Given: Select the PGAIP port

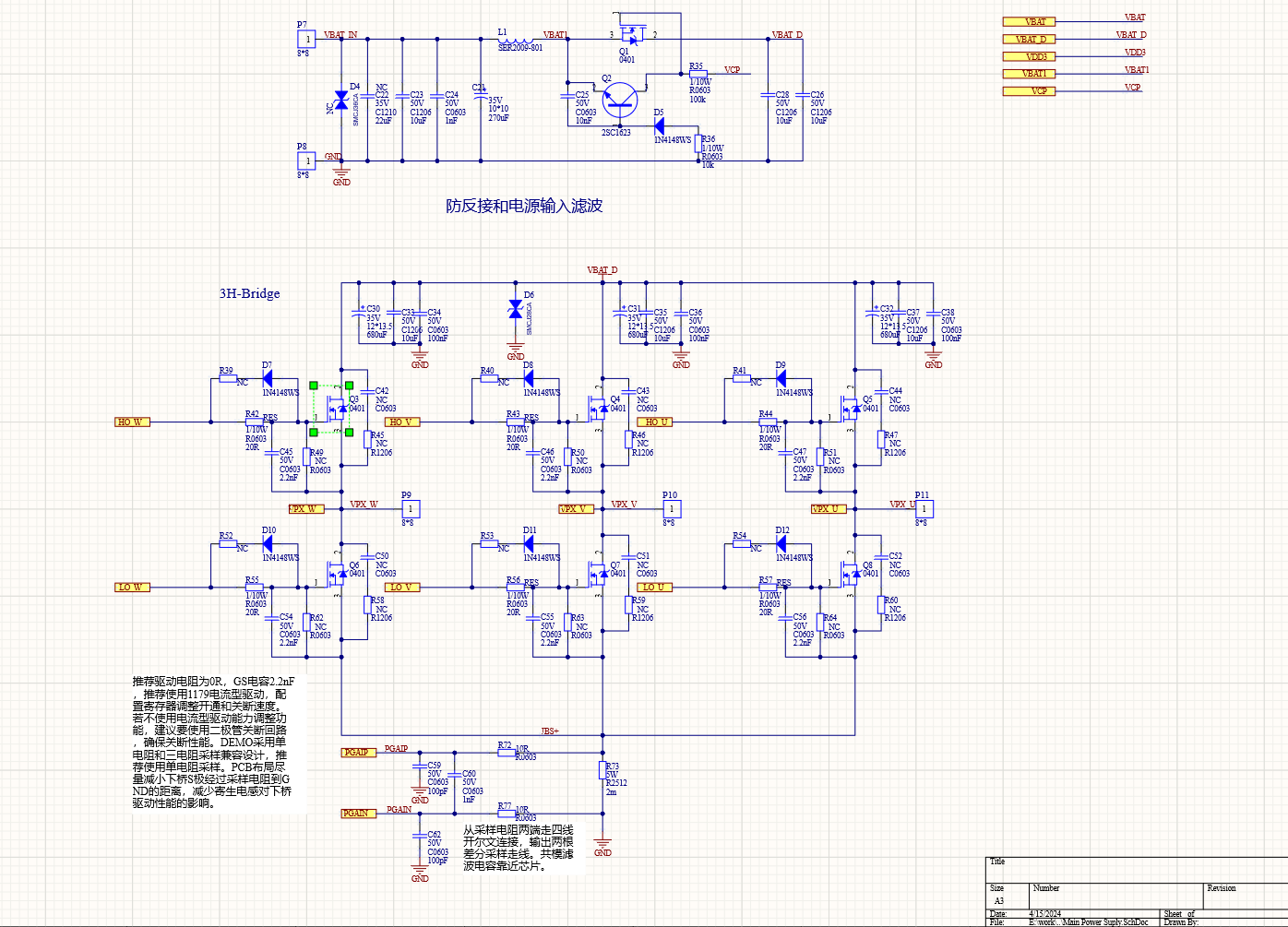Looking at the screenshot, I should tap(359, 753).
